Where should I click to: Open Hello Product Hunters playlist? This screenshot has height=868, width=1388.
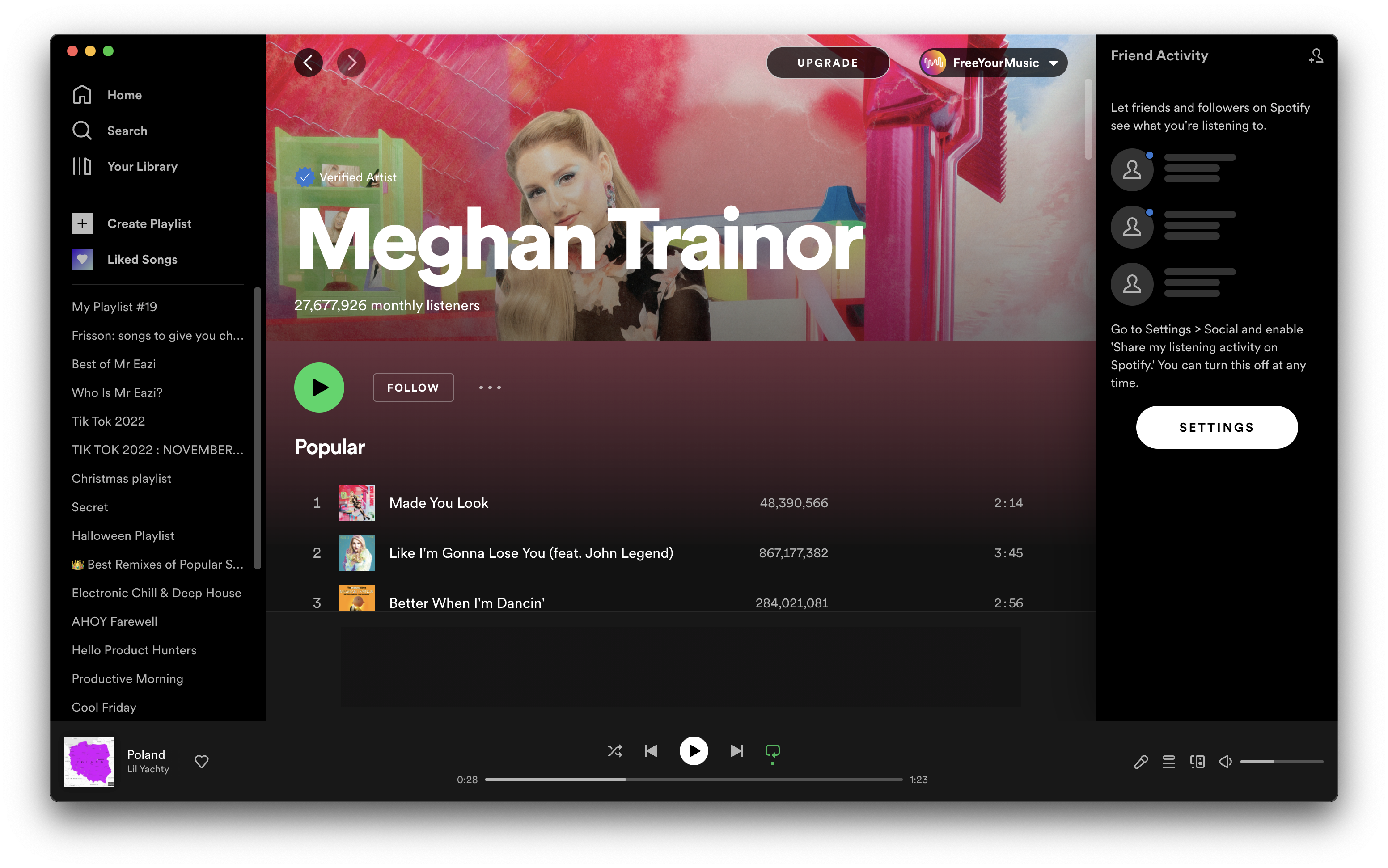coord(134,650)
